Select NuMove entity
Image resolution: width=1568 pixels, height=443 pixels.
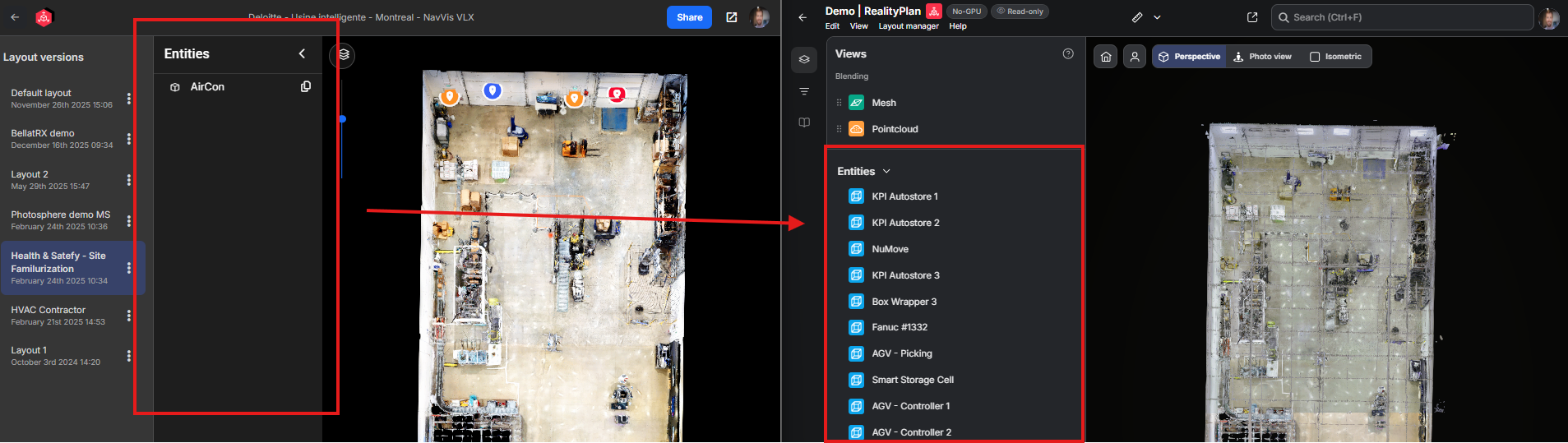pos(890,249)
